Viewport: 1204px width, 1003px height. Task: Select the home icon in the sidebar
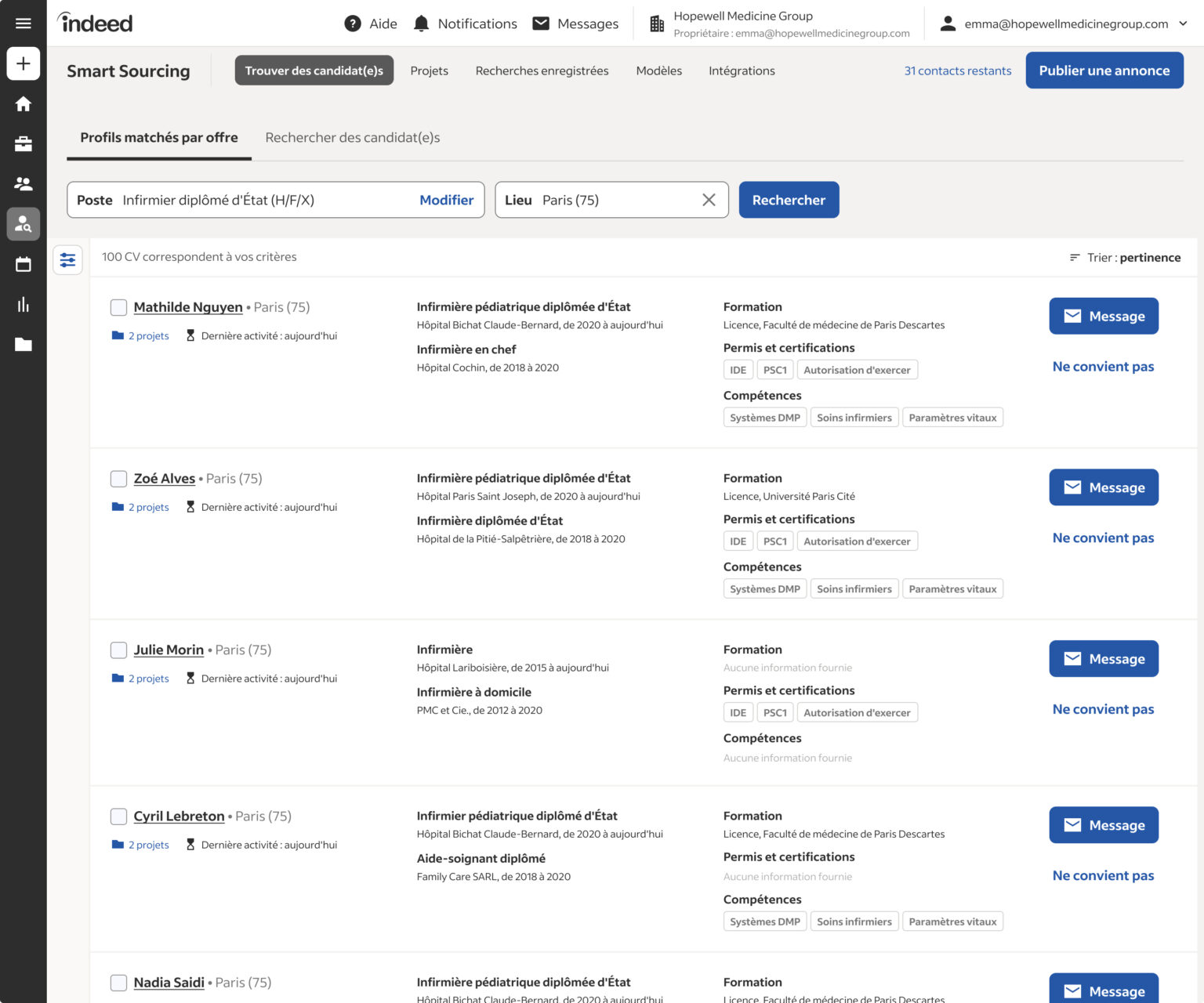click(23, 103)
